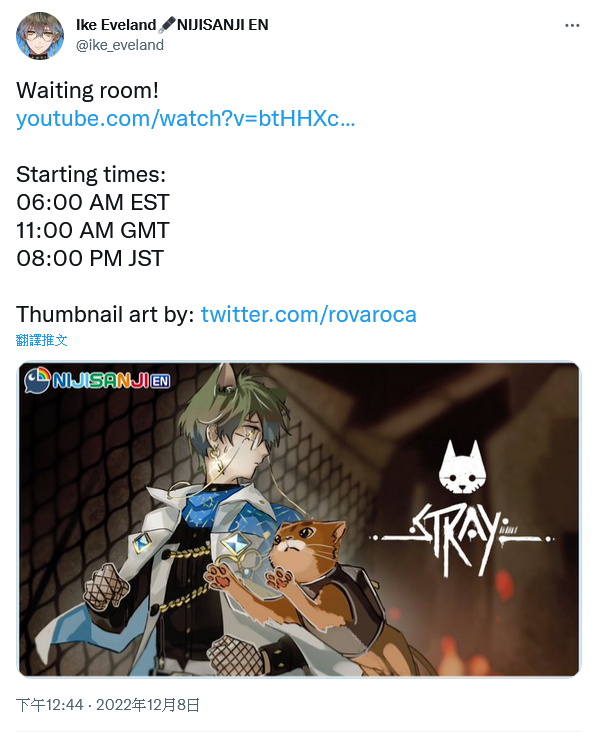Open the Stray stream thumbnail image

tap(299, 519)
